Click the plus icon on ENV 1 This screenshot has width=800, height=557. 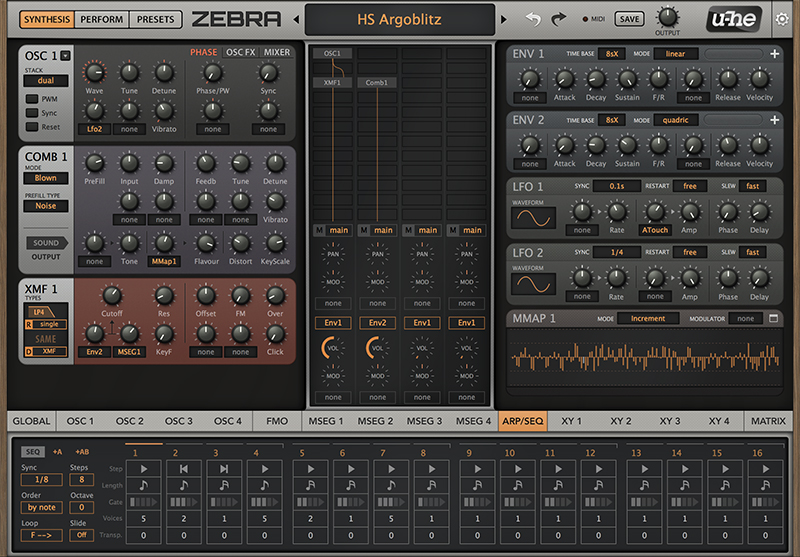click(x=774, y=54)
